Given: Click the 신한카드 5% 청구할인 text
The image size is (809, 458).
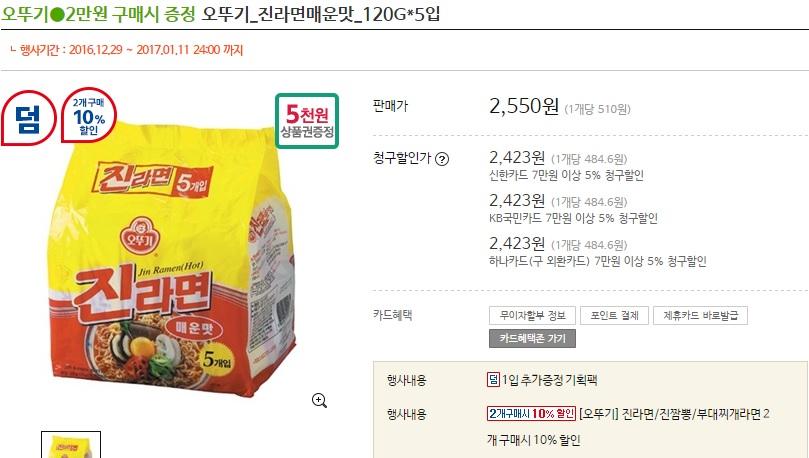Looking at the screenshot, I should pyautogui.click(x=567, y=175).
